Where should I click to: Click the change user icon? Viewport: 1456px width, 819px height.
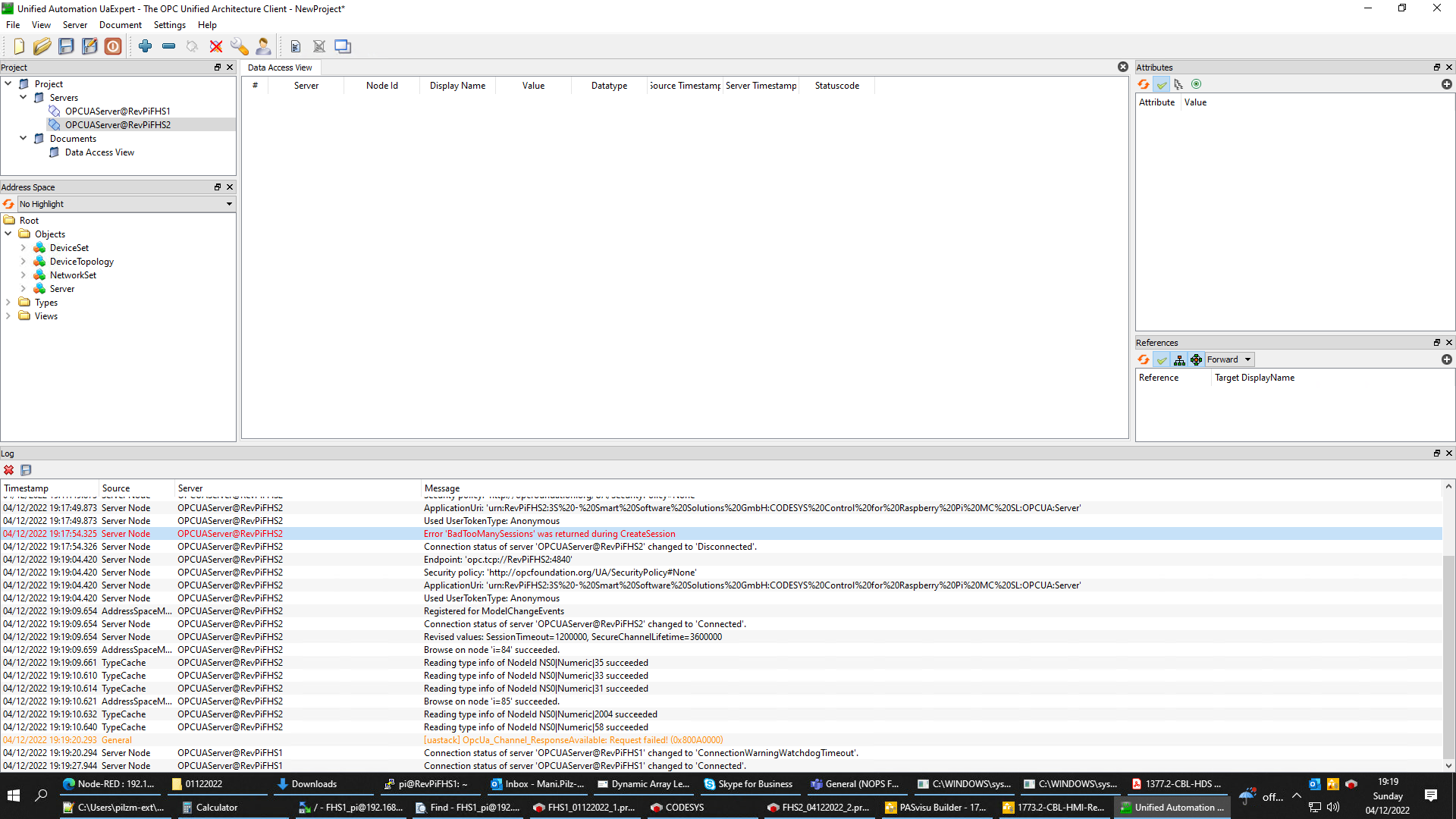pyautogui.click(x=263, y=46)
